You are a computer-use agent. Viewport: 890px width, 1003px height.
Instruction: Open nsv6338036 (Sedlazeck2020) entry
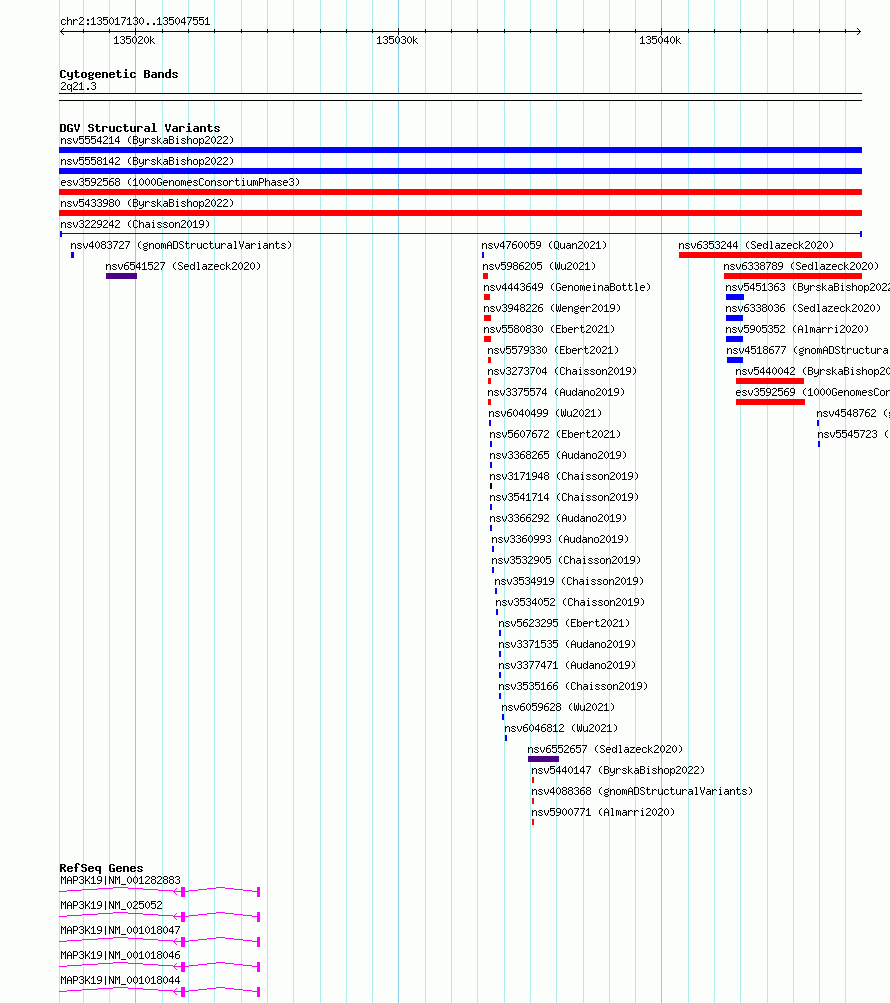[803, 308]
